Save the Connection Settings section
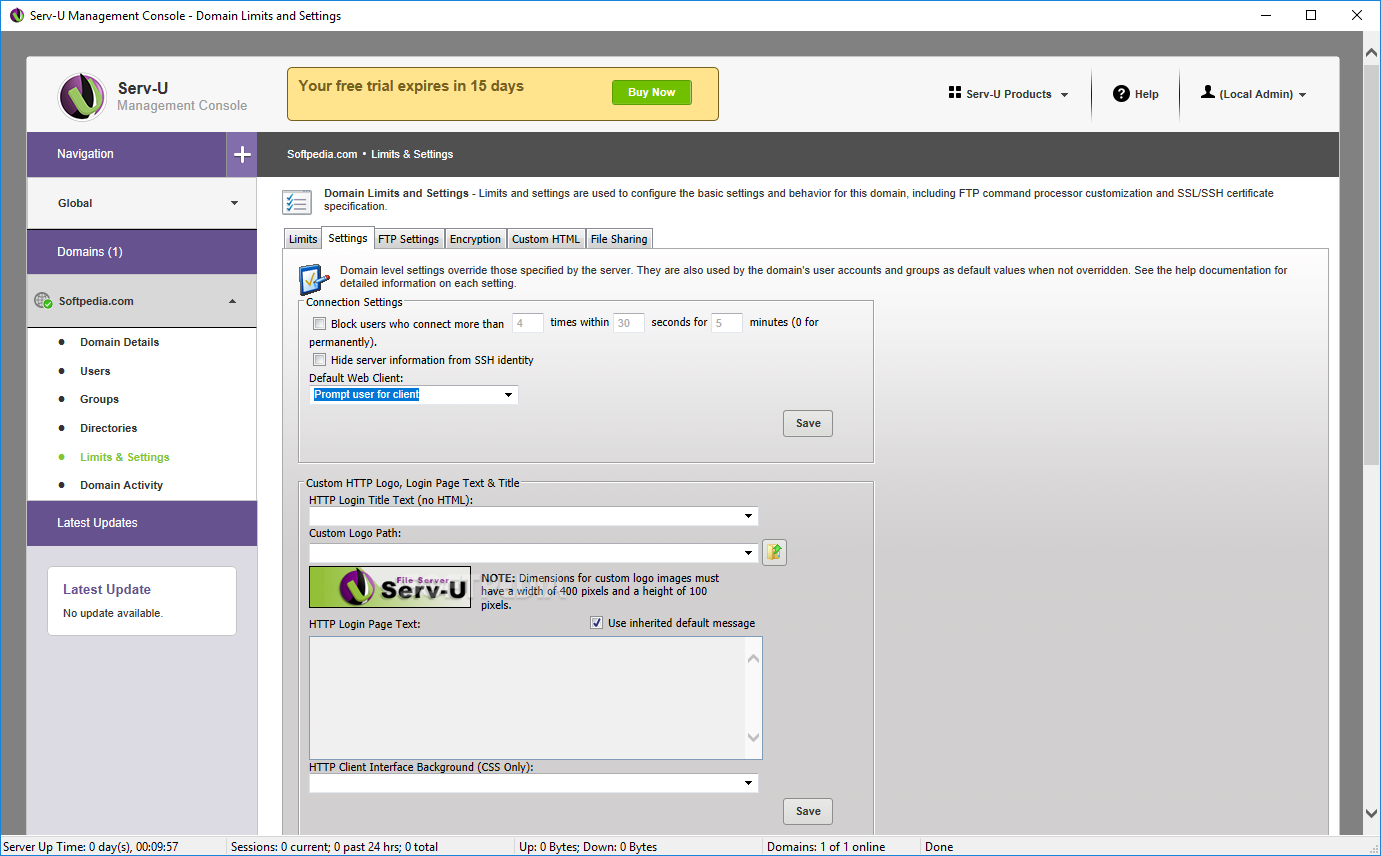 (x=808, y=423)
